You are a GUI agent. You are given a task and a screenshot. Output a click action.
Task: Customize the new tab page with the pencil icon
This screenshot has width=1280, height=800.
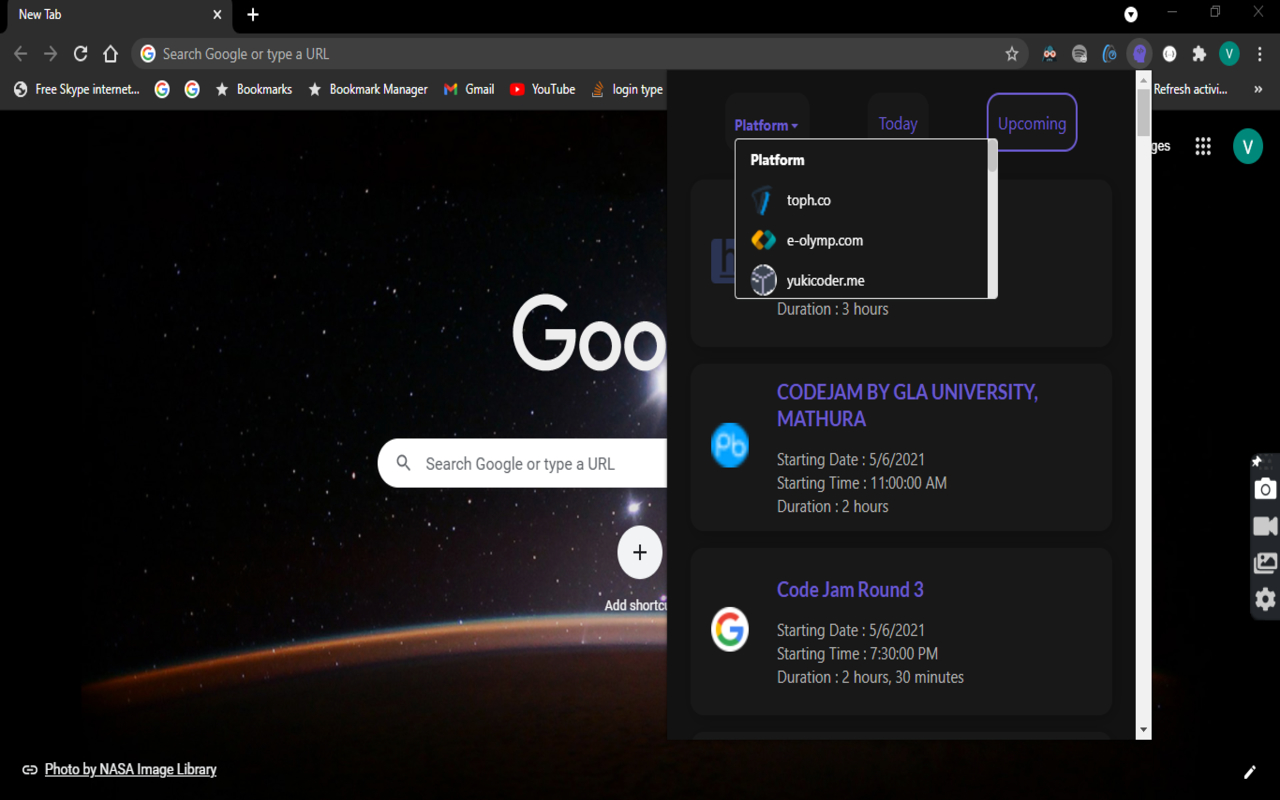tap(1249, 771)
